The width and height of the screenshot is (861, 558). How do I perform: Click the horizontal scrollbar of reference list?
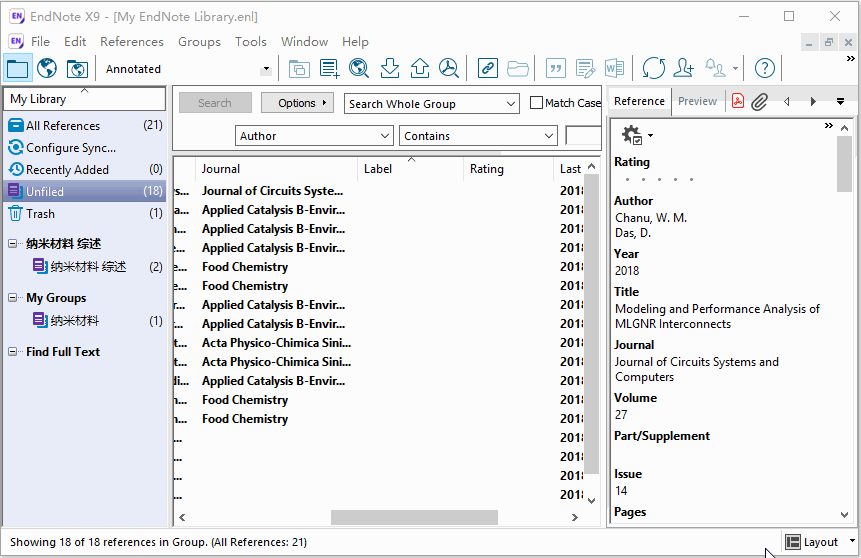point(414,517)
